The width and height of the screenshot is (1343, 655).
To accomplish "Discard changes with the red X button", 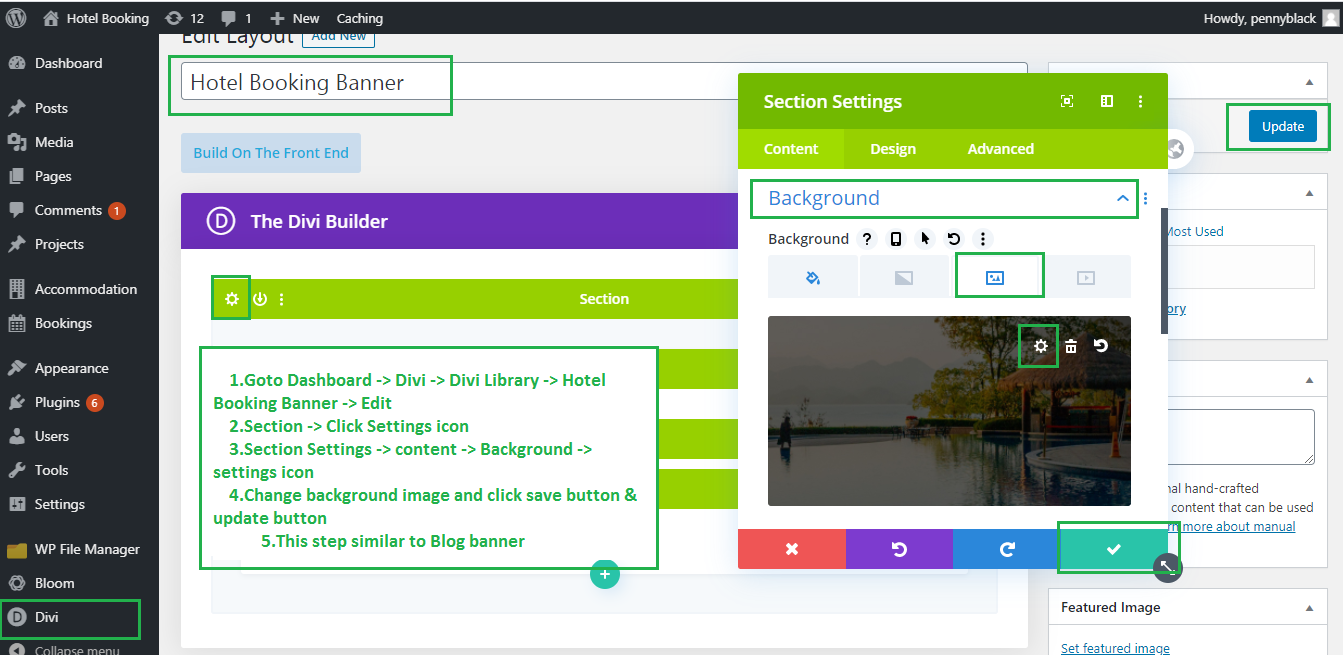I will 792,549.
